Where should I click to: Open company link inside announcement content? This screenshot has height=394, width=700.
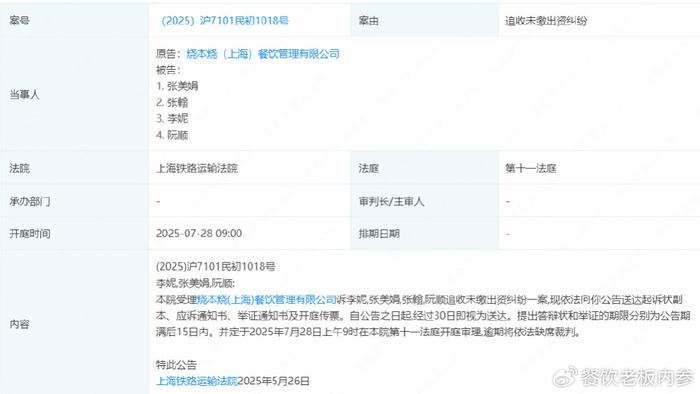[x=267, y=299]
